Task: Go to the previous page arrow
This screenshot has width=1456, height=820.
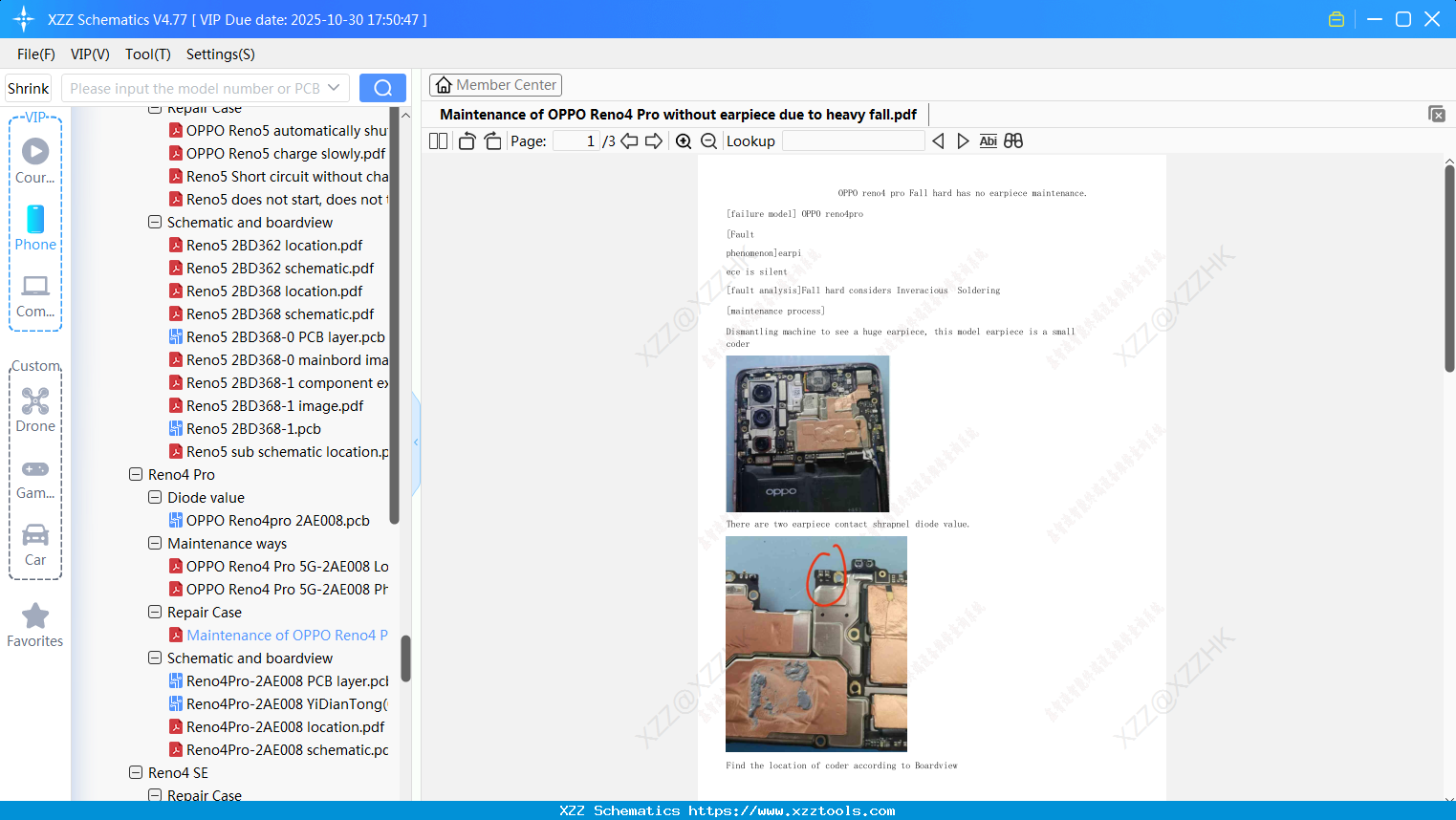Action: tap(629, 141)
